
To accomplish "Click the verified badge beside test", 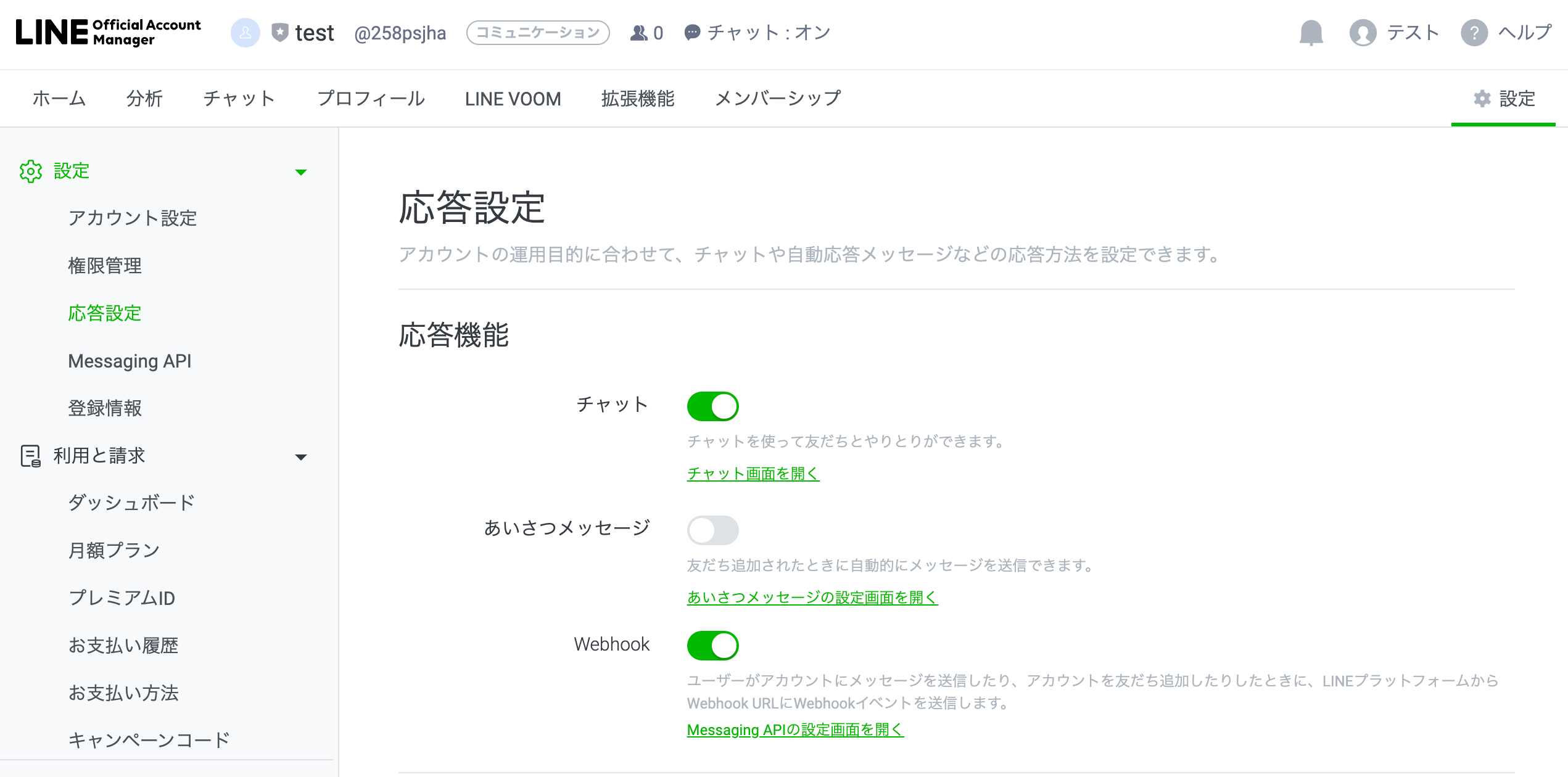I will [x=279, y=32].
